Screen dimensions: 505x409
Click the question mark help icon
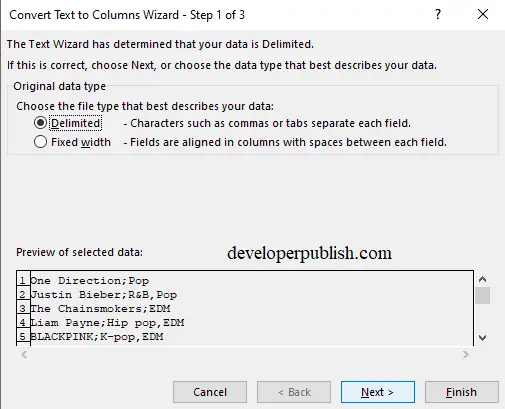(438, 14)
